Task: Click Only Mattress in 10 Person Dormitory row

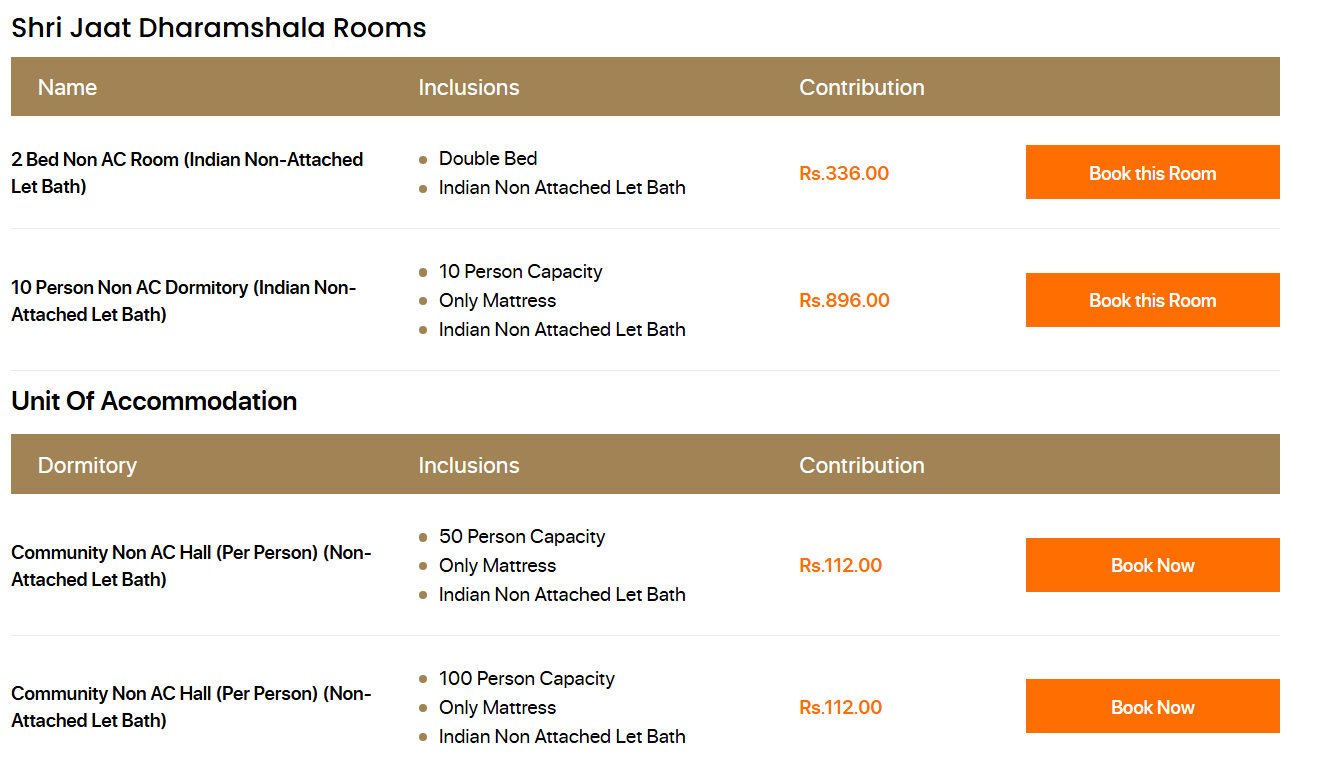Action: 497,301
